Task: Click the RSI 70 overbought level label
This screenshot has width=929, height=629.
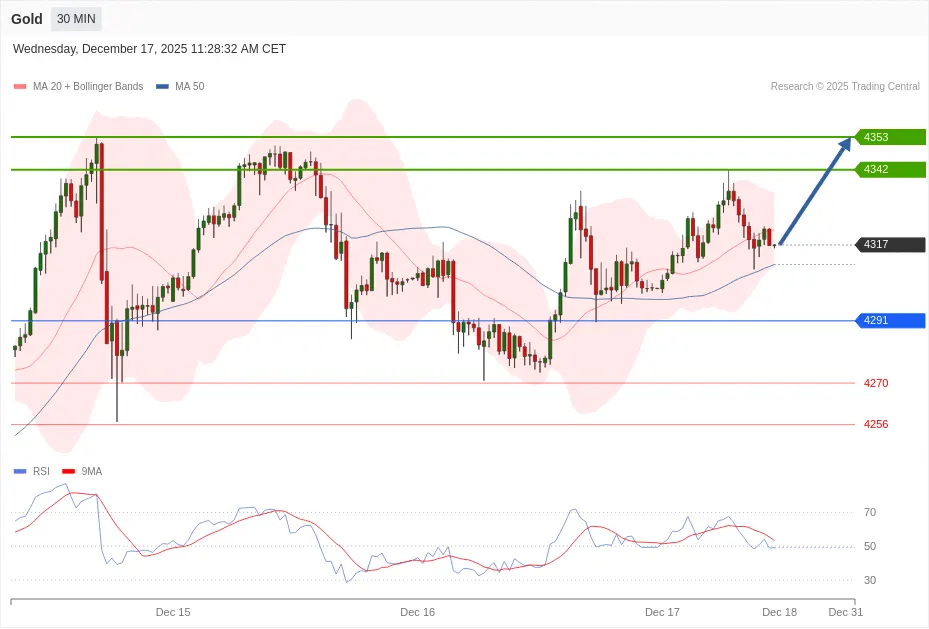Action: (x=870, y=512)
